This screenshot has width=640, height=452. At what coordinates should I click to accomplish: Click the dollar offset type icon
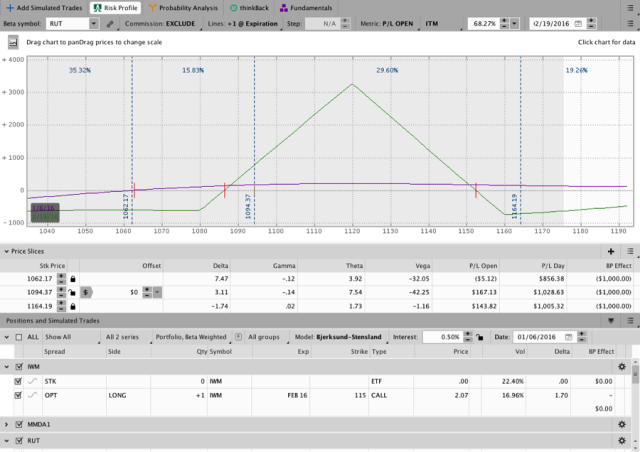pyautogui.click(x=86, y=292)
